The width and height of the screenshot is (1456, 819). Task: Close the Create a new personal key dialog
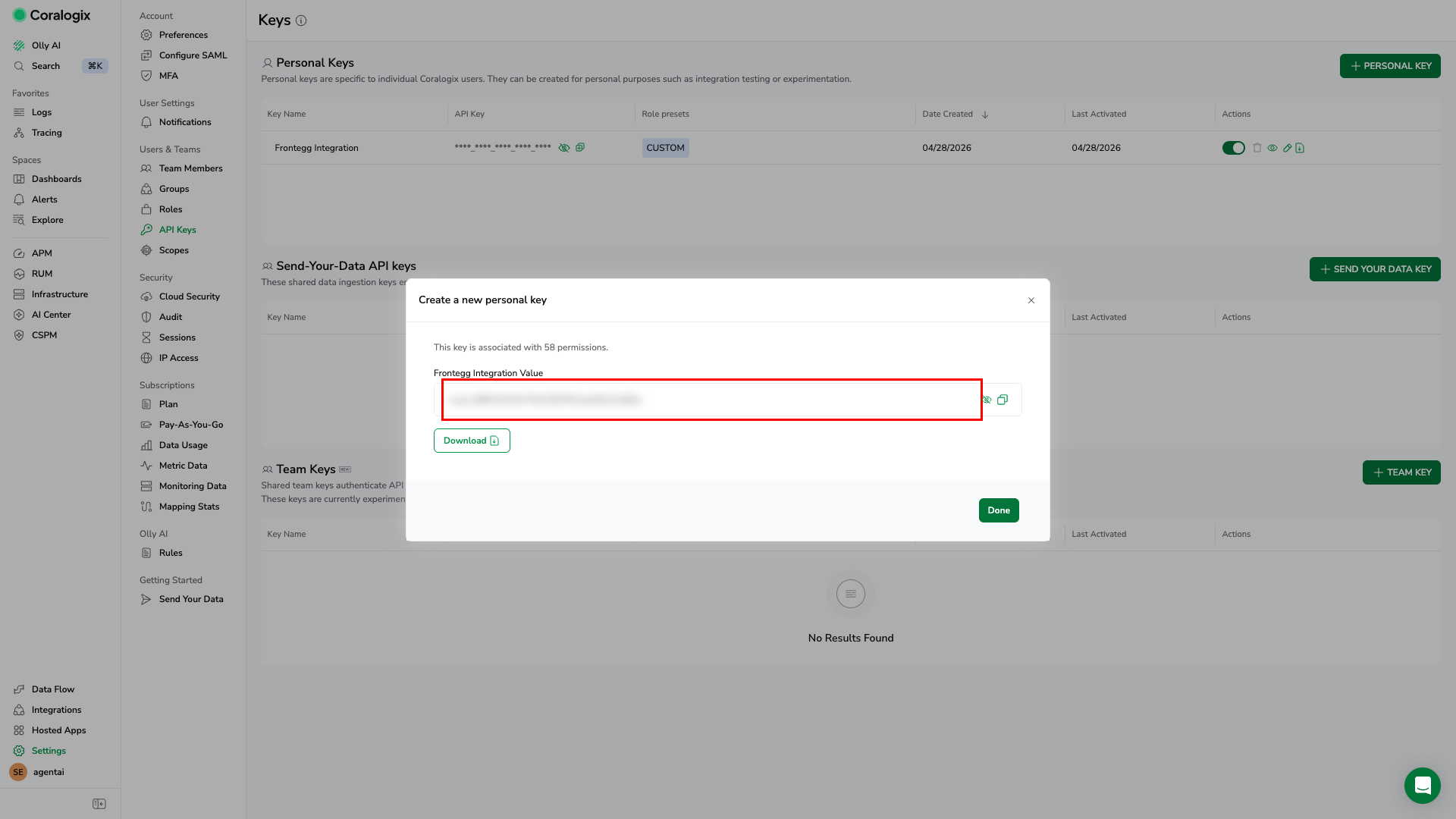[x=1031, y=300]
